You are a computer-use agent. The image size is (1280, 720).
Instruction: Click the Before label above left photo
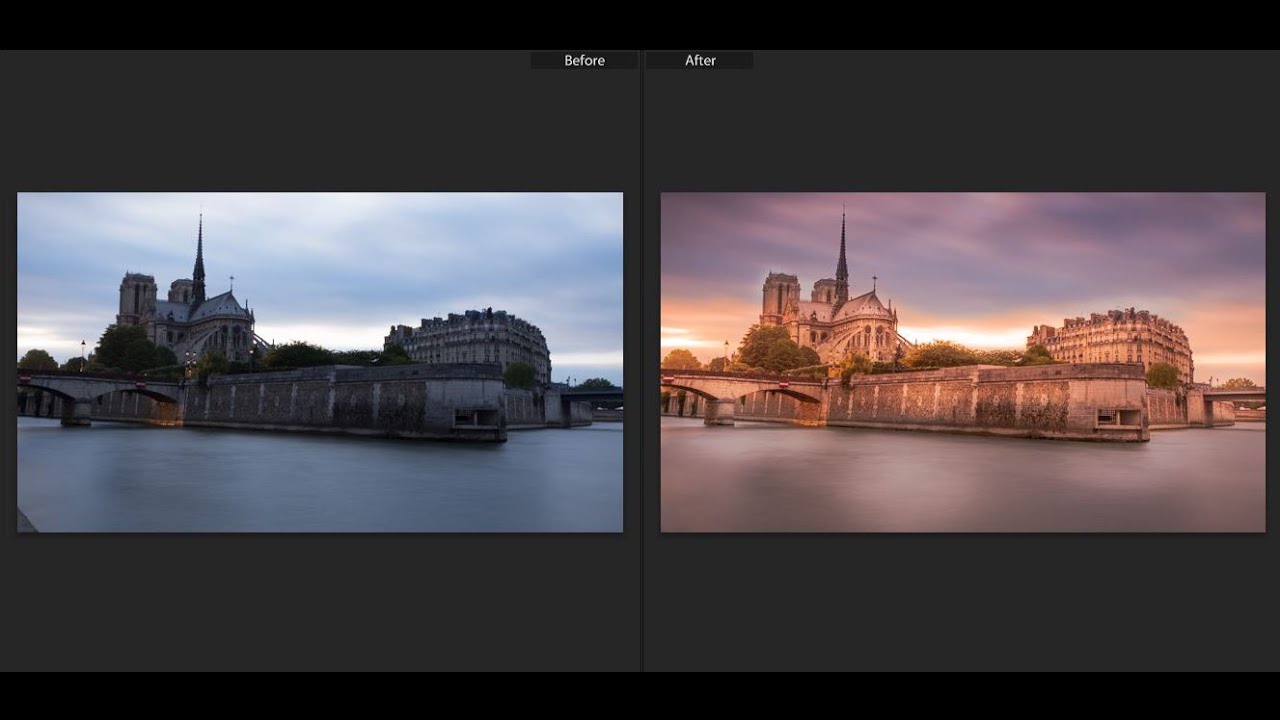click(584, 61)
